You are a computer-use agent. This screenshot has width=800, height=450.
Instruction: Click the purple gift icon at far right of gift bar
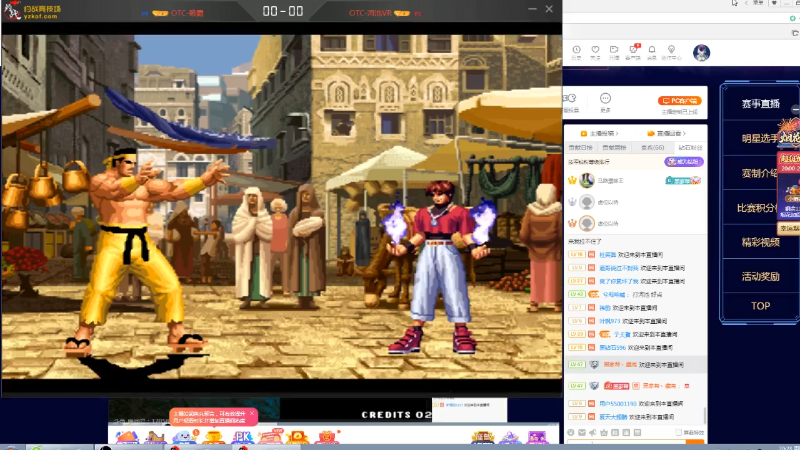(537, 437)
